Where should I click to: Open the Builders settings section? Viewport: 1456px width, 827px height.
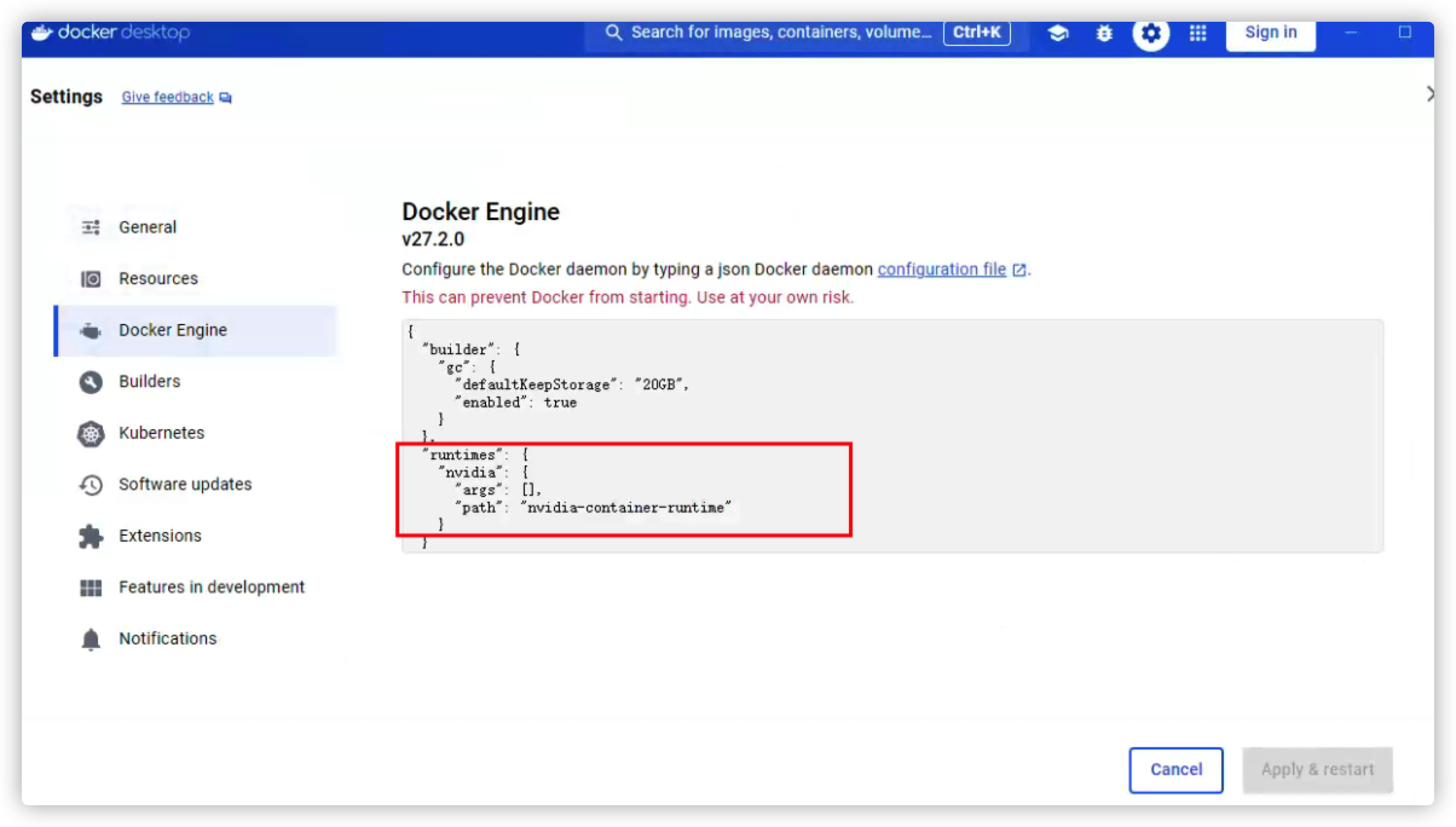195,382
